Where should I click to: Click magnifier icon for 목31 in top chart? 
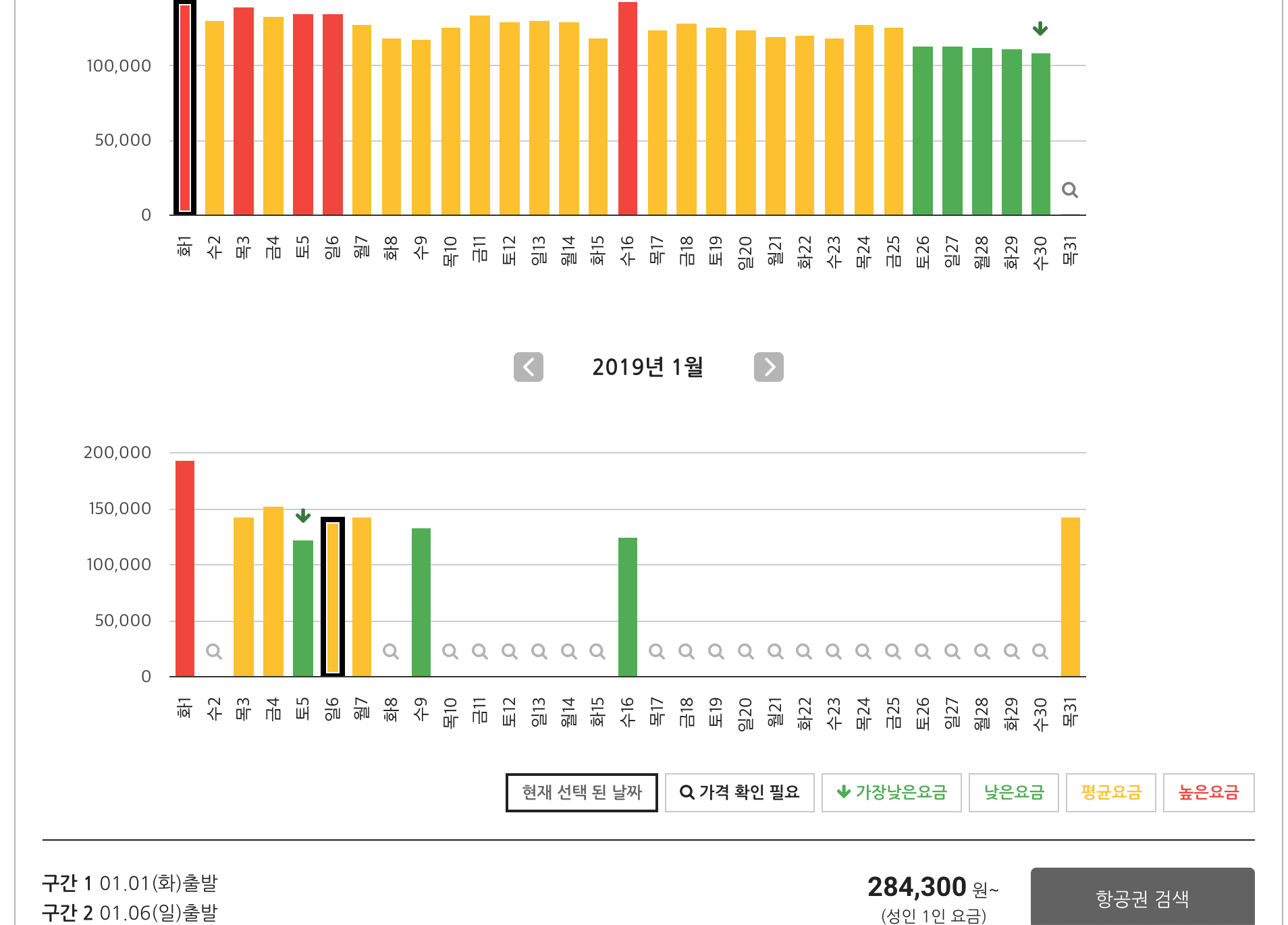1069,190
